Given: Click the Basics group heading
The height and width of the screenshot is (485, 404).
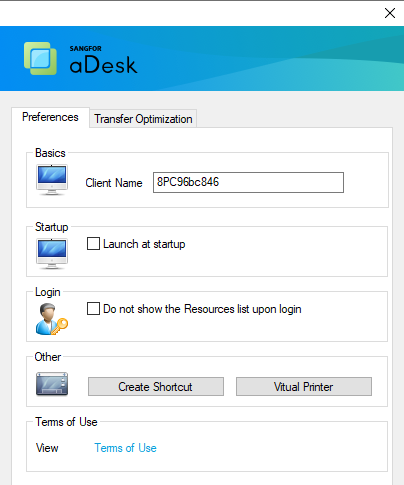Looking at the screenshot, I should coord(50,153).
